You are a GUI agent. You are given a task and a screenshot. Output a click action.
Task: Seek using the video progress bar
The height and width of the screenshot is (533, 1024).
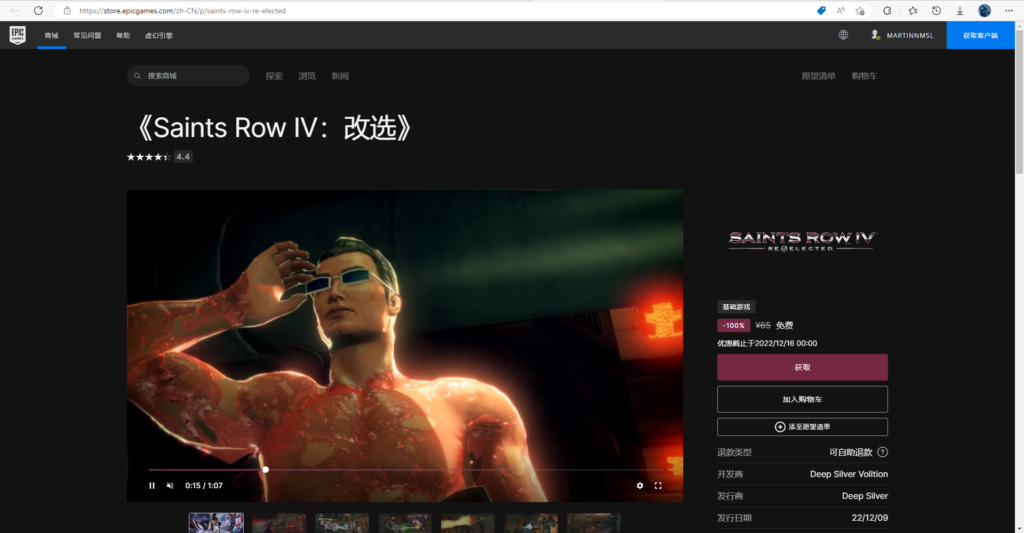tap(405, 470)
